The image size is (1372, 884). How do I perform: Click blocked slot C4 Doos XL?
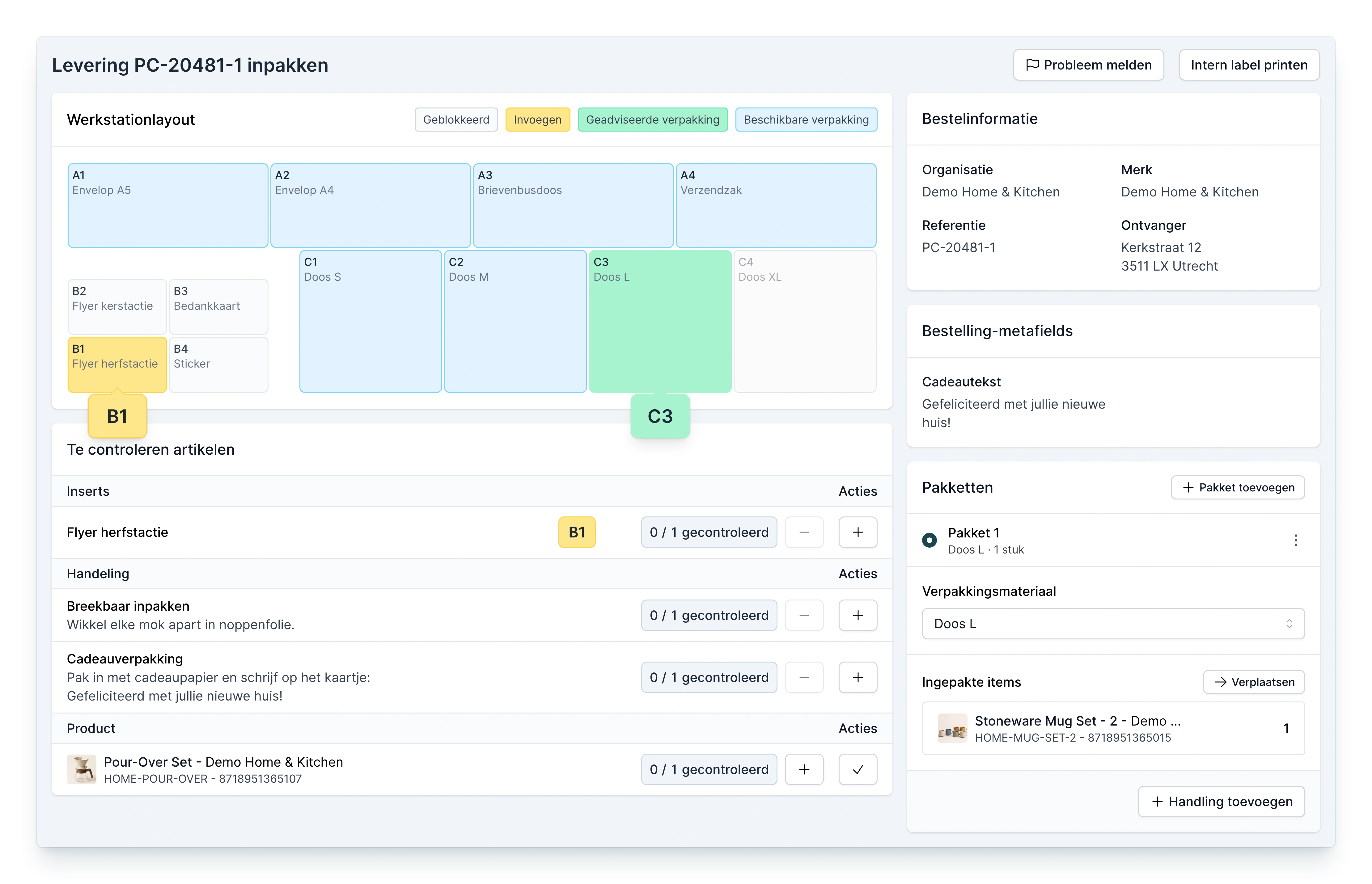pos(805,322)
